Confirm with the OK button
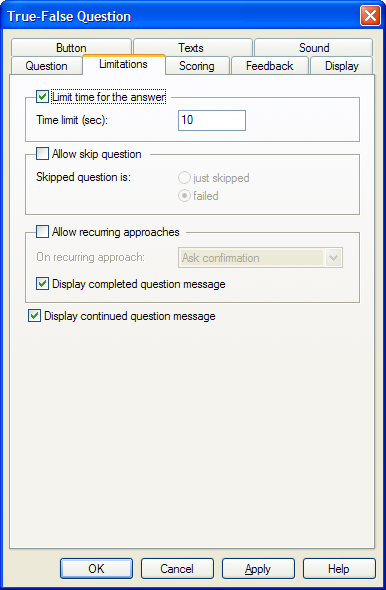Viewport: 386px width, 590px height. [96, 569]
